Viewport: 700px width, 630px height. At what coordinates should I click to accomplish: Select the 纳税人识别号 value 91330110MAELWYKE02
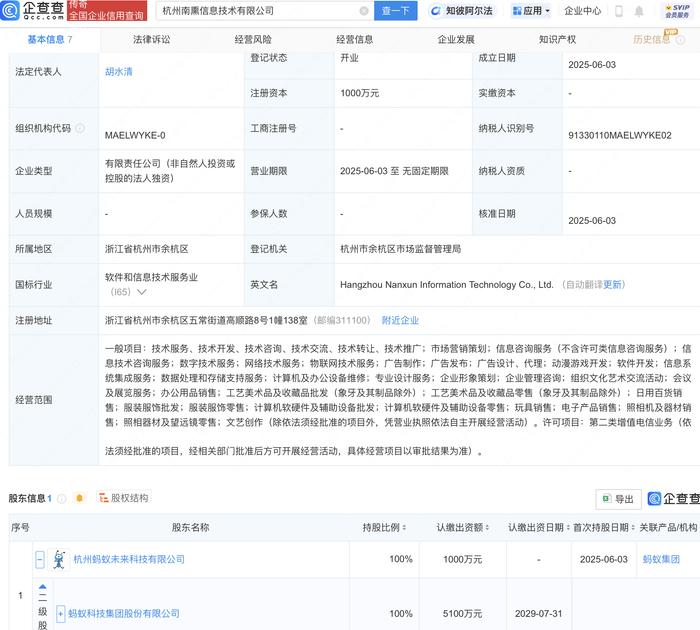[x=620, y=135]
